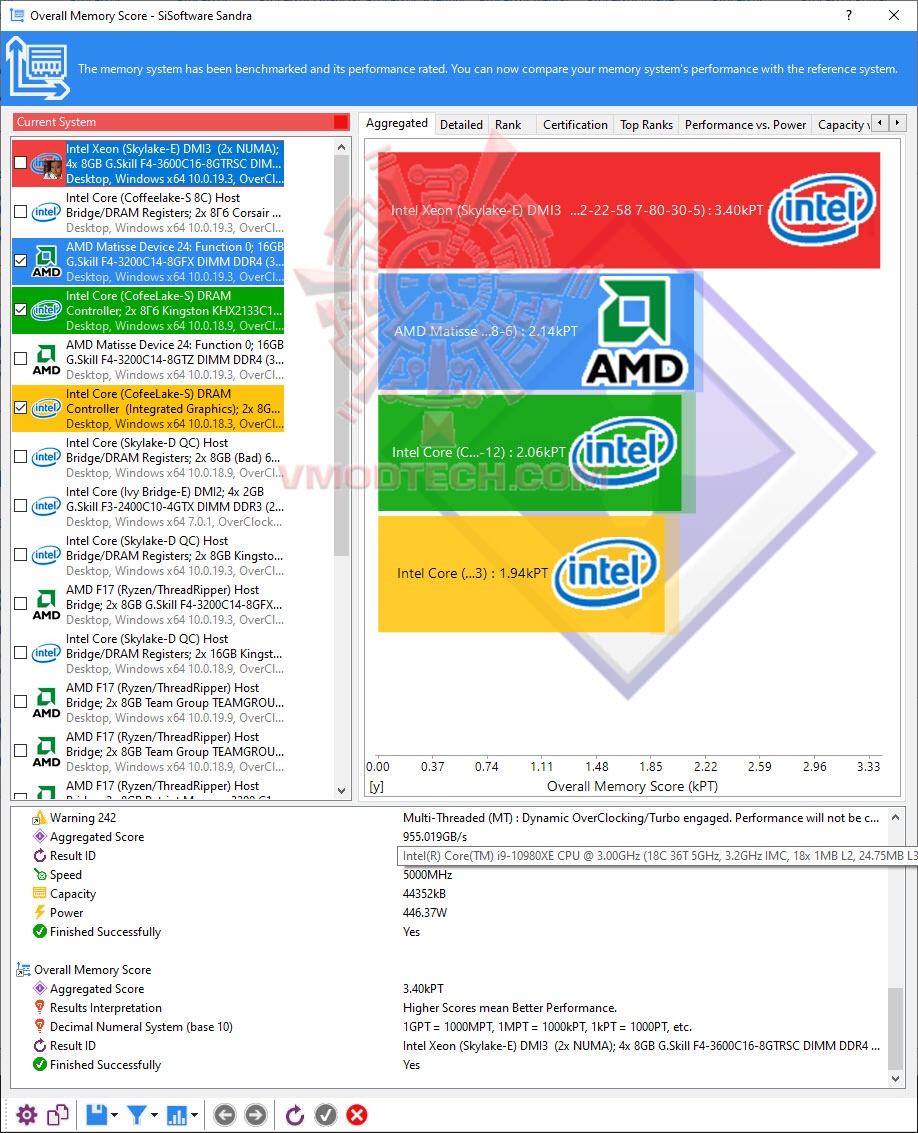Click reference list scroll up arrow
This screenshot has height=1133, width=918.
tap(342, 147)
